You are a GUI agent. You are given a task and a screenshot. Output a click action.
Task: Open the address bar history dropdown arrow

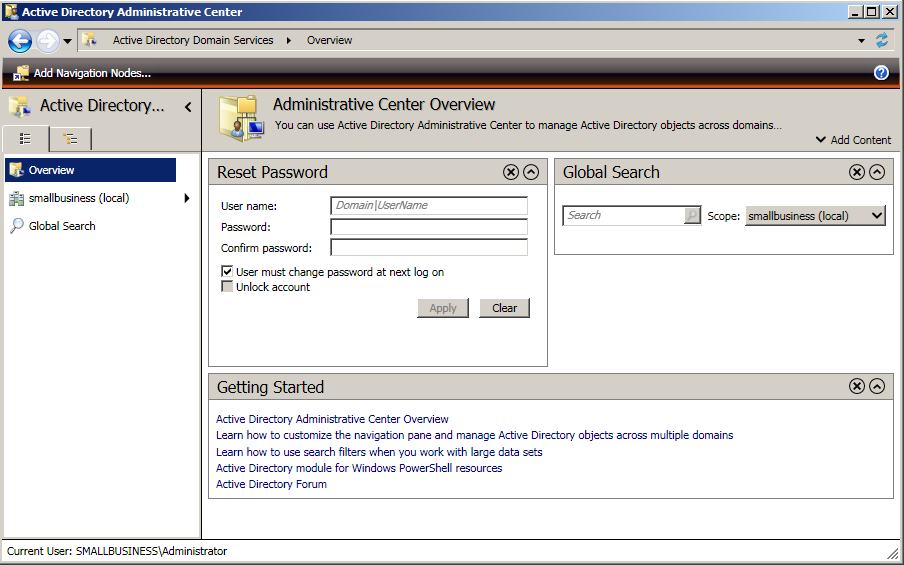[861, 40]
